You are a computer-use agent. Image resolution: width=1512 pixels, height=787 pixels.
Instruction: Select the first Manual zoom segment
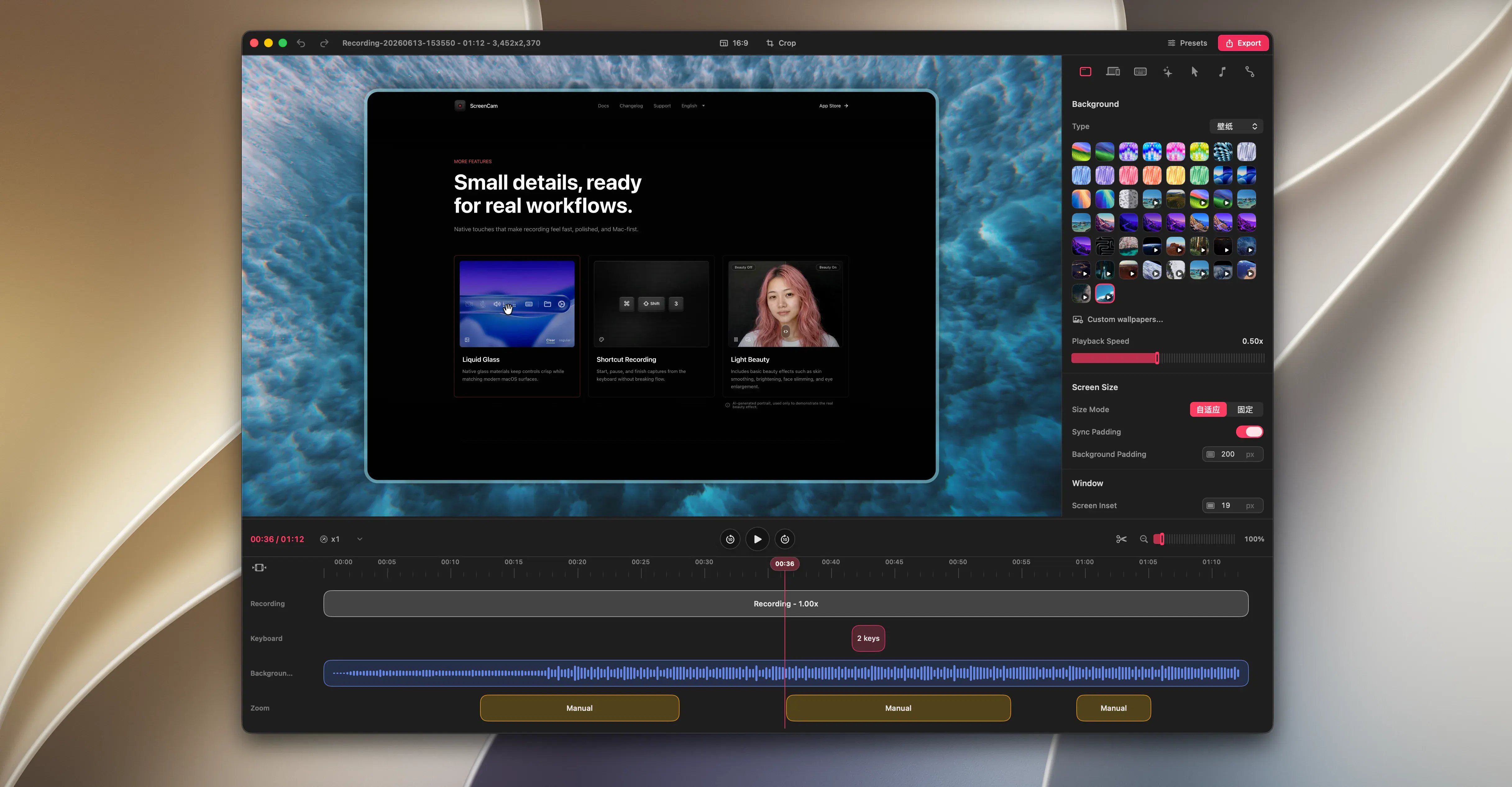[x=579, y=708]
